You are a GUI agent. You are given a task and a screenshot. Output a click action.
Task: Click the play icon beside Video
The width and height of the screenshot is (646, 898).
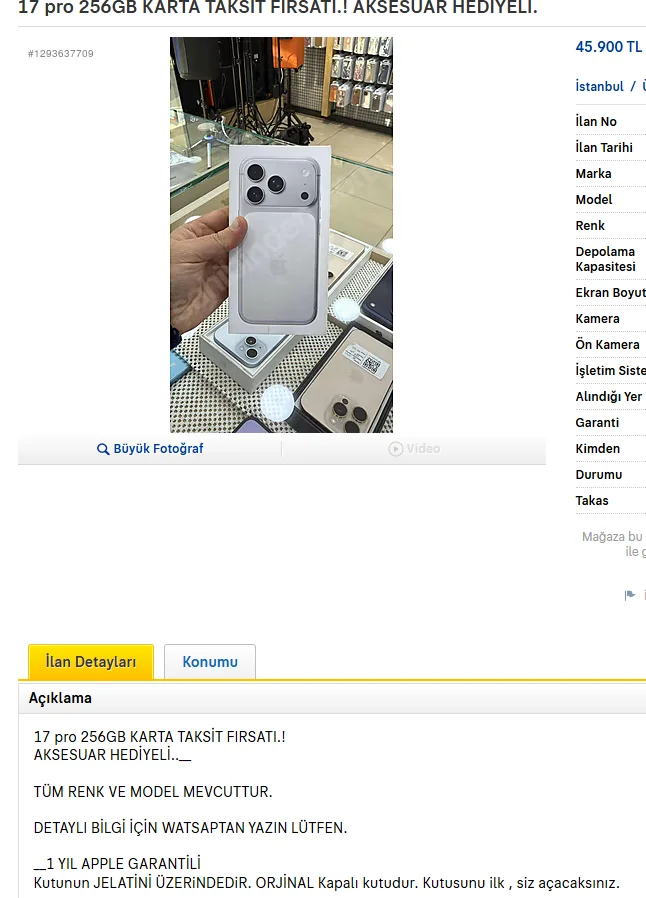(396, 449)
